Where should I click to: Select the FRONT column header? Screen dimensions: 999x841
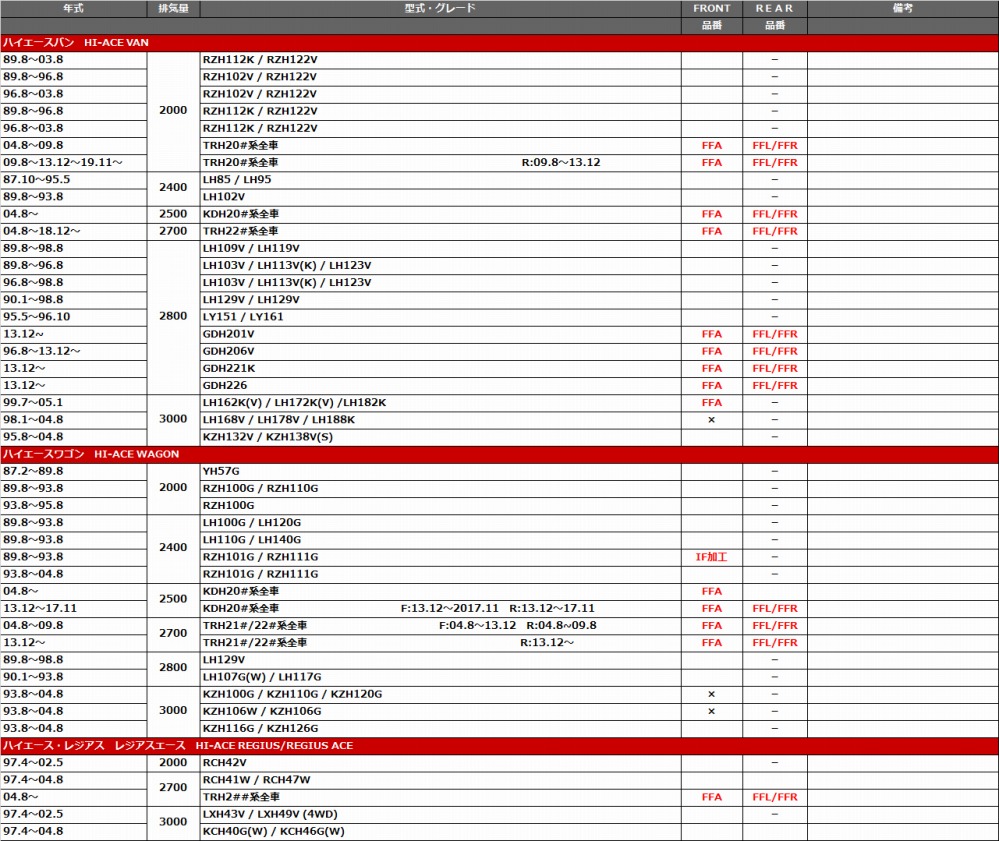712,9
